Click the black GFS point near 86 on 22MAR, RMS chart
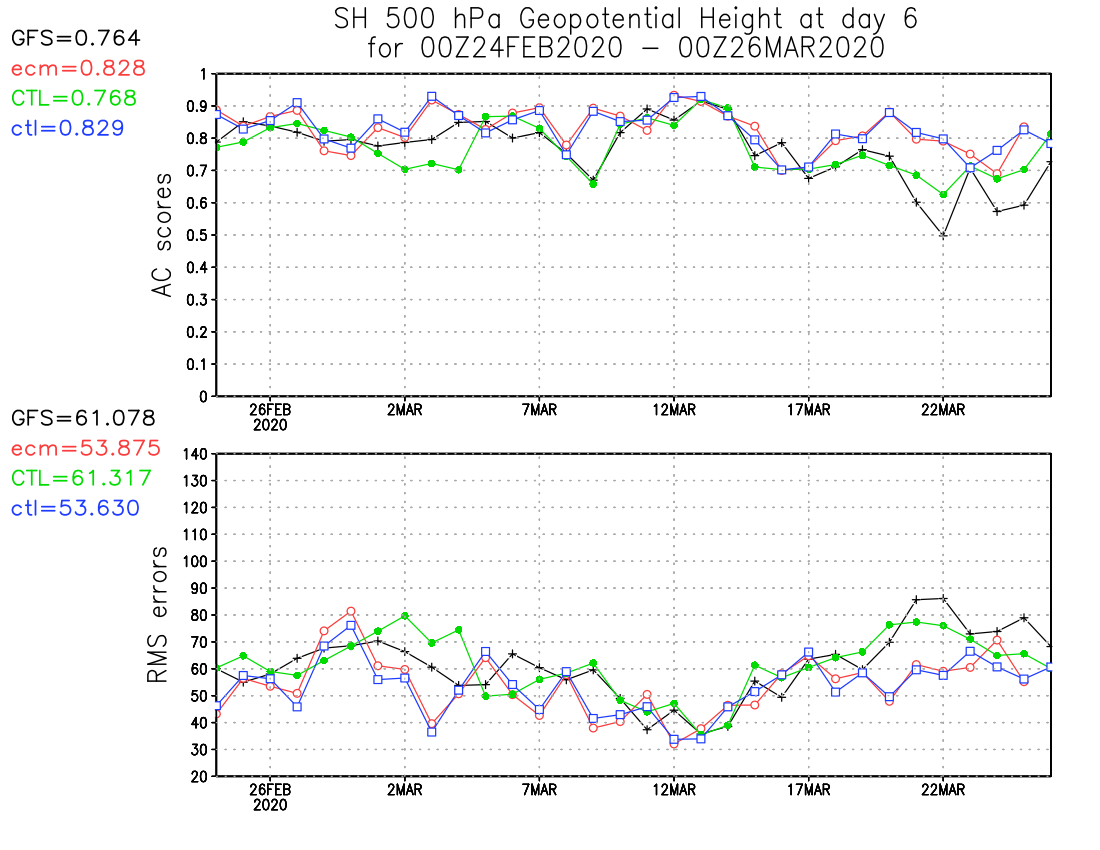1100x850 pixels. [x=943, y=599]
